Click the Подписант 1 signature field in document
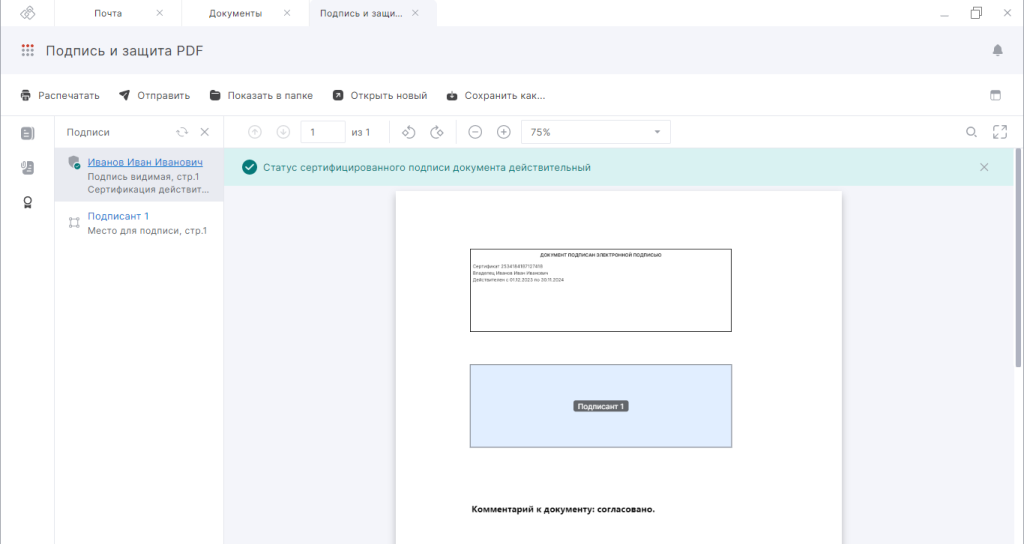The height and width of the screenshot is (544, 1024). 601,406
